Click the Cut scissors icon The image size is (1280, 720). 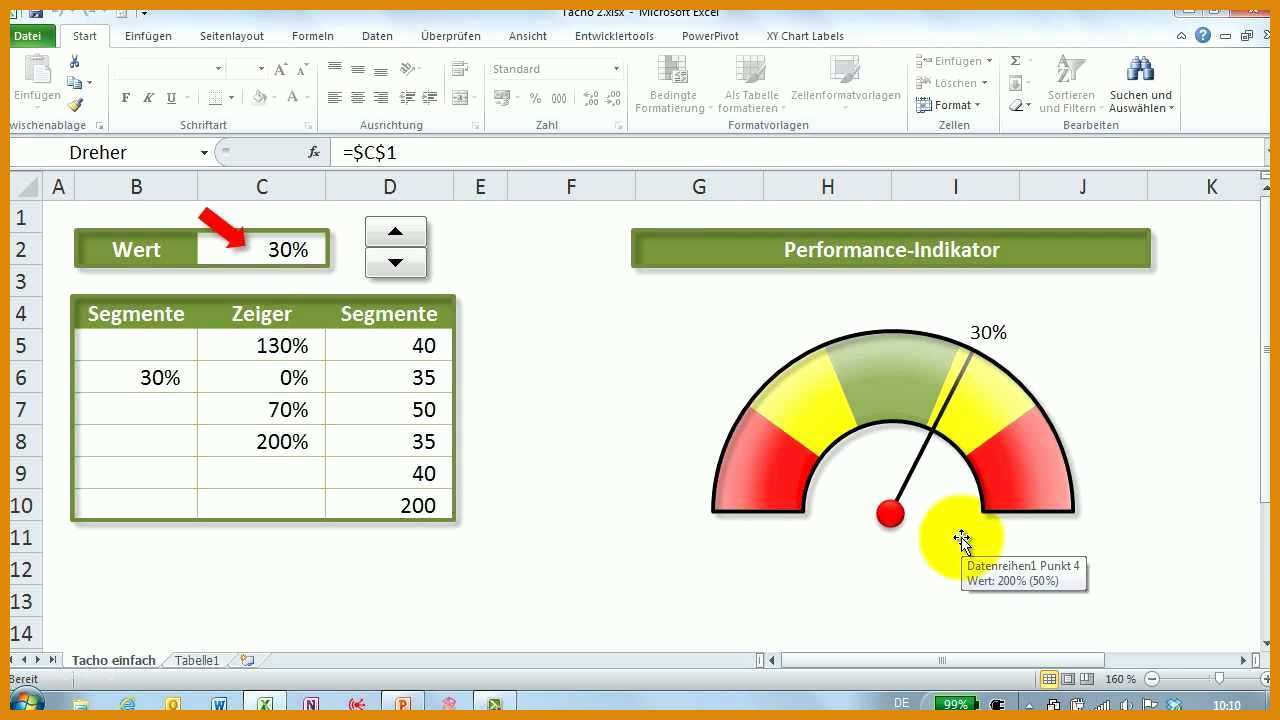(x=74, y=62)
